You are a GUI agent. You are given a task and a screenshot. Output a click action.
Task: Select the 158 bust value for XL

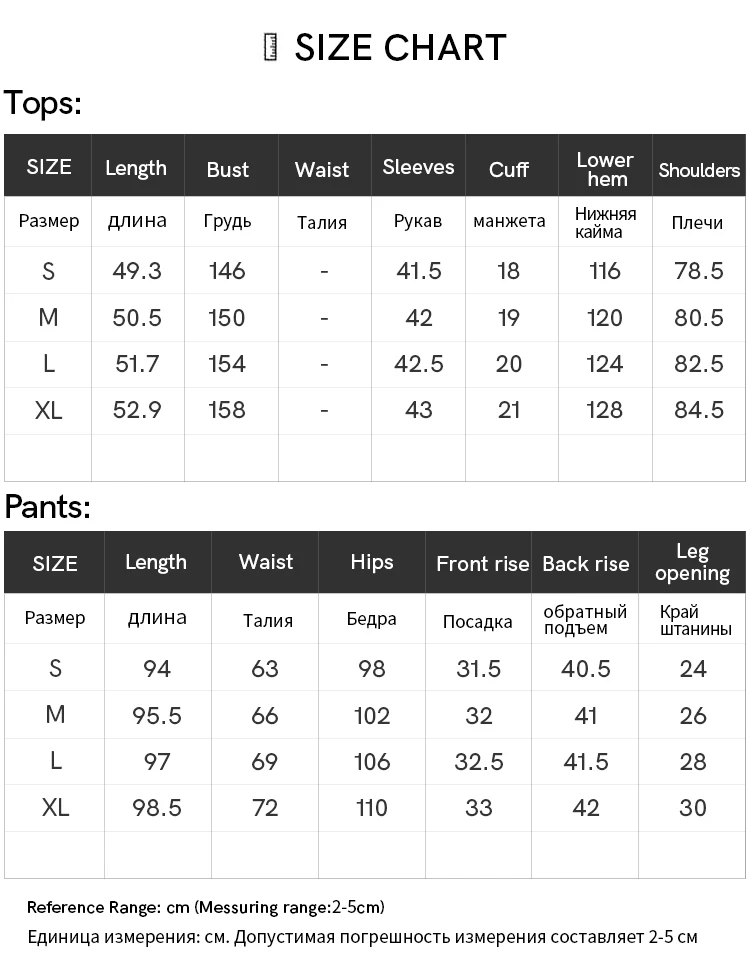click(227, 410)
